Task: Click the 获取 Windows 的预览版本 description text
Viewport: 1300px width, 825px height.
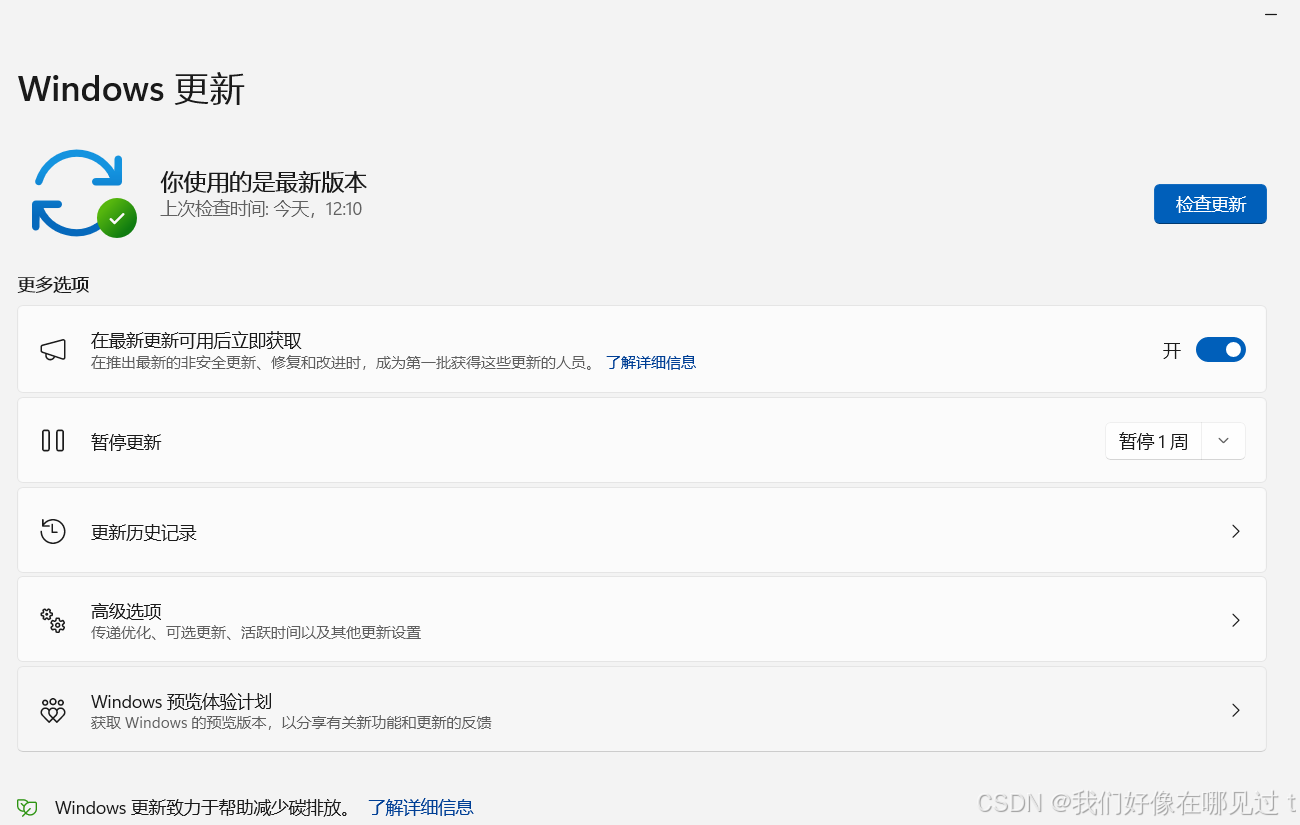Action: click(x=291, y=722)
